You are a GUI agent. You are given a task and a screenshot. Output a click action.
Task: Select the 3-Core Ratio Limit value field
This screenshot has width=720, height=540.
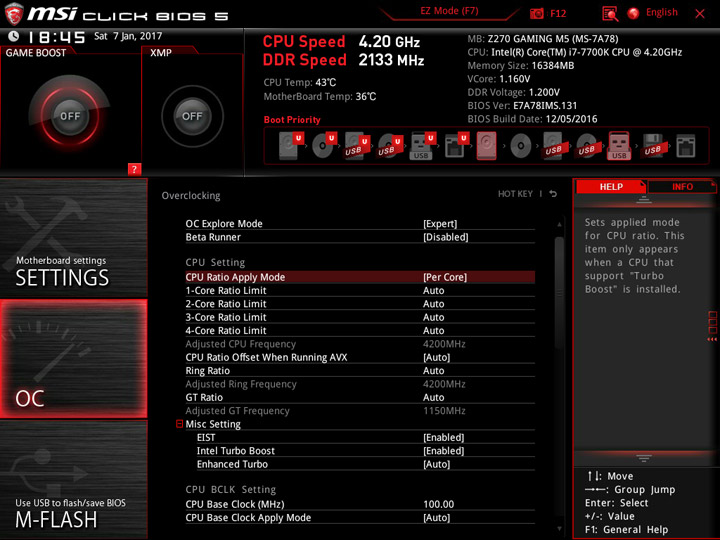[433, 317]
